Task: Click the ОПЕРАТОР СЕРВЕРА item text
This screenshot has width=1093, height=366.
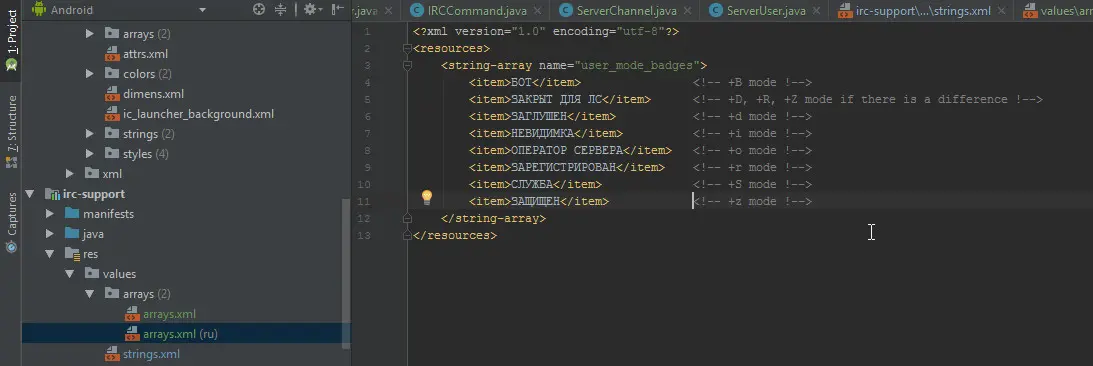Action: [x=567, y=151]
